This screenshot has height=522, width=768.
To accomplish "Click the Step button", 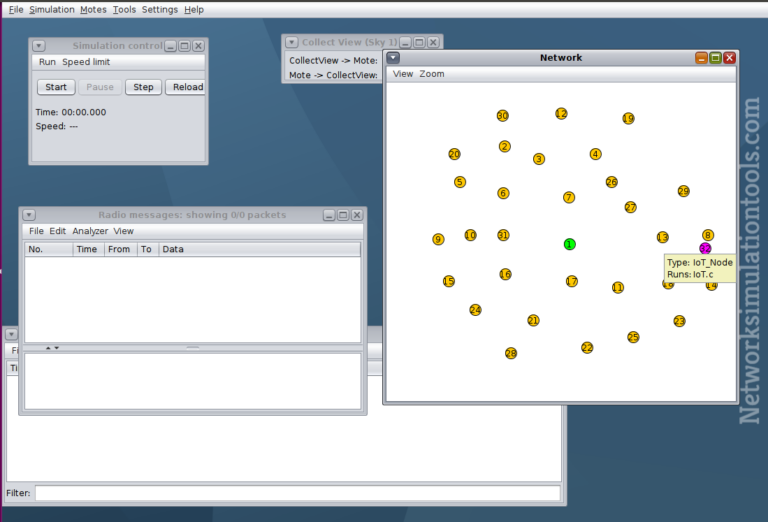I will [x=143, y=87].
